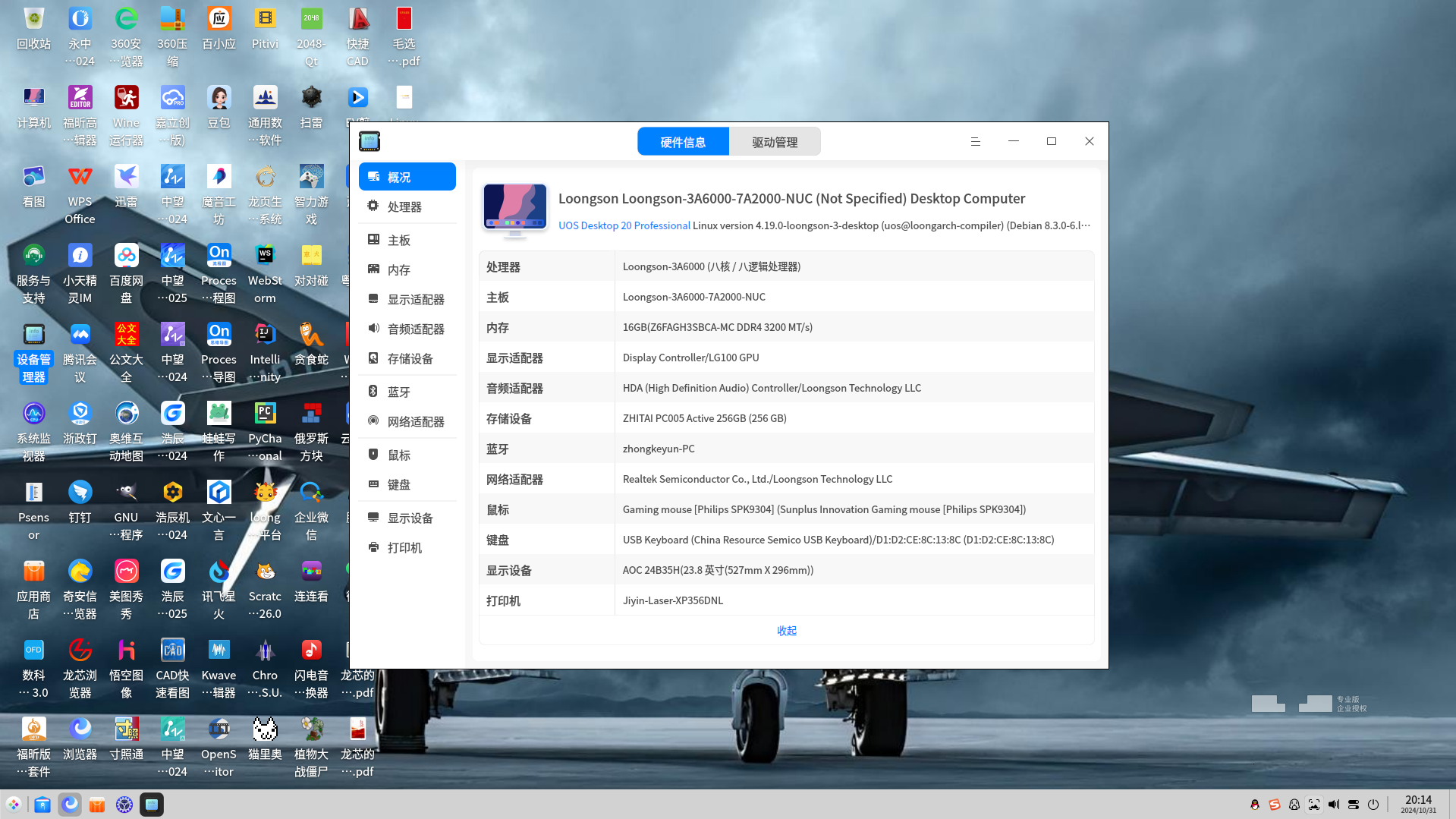Open the taskbar launcher icon

(14, 805)
